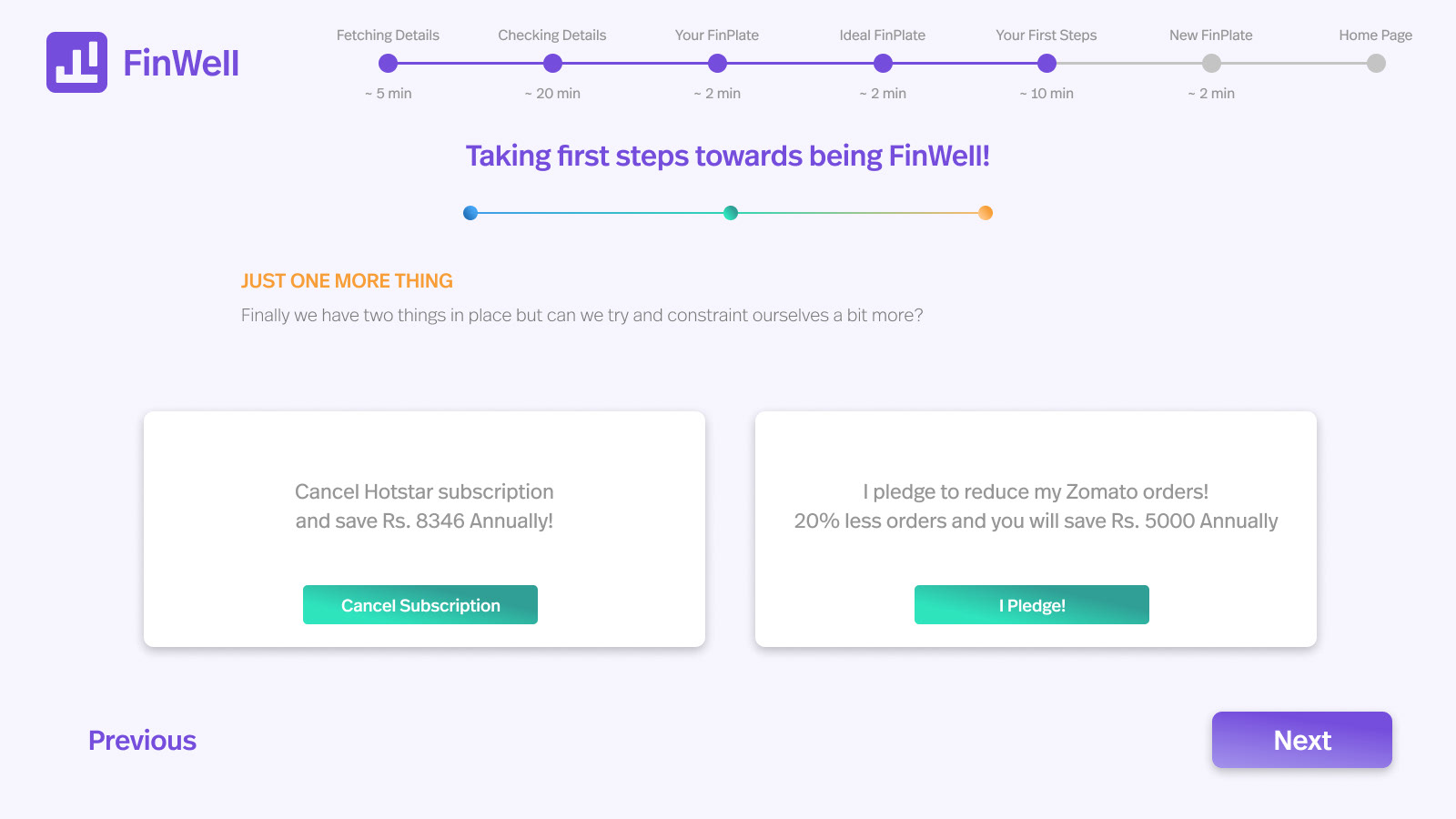Click the green middle sub-progress dot
The height and width of the screenshot is (819, 1456).
pyautogui.click(x=731, y=213)
